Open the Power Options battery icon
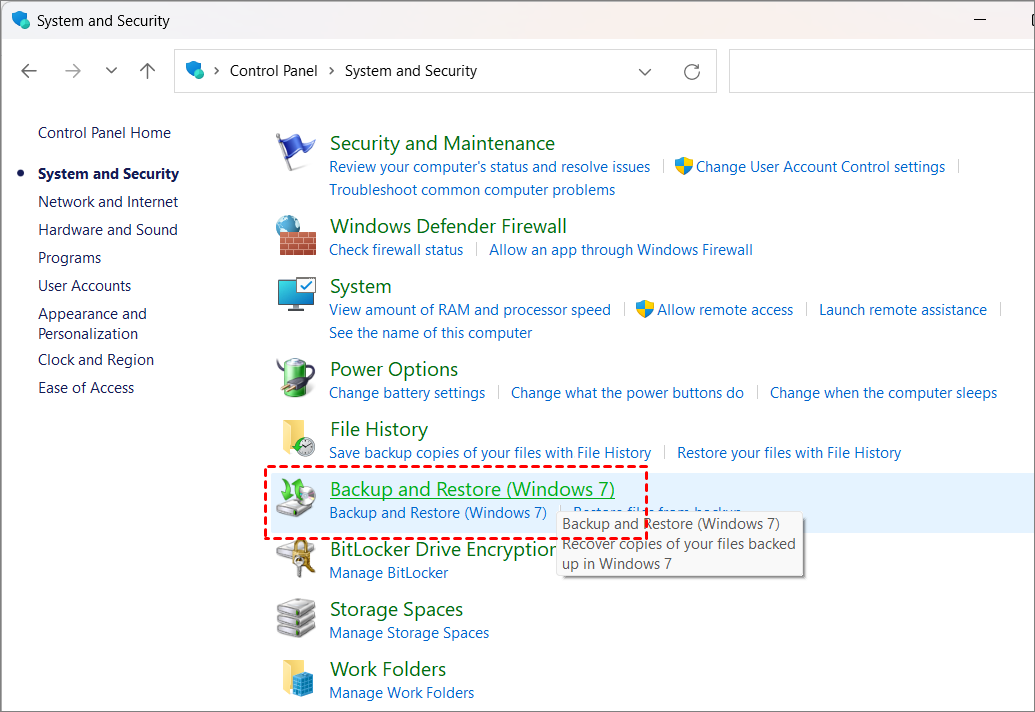 click(296, 380)
